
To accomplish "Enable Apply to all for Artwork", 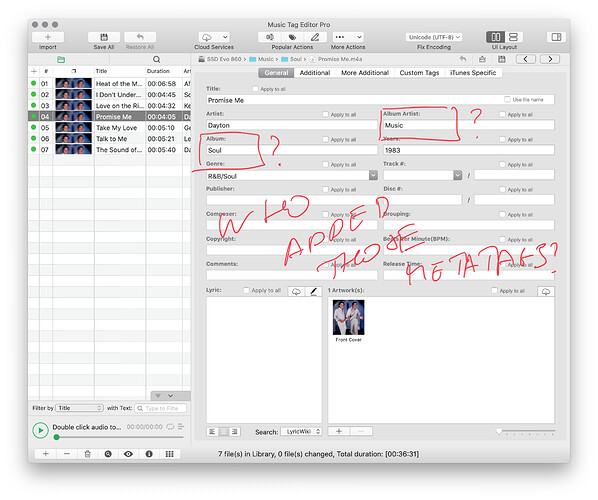I will click(495, 291).
